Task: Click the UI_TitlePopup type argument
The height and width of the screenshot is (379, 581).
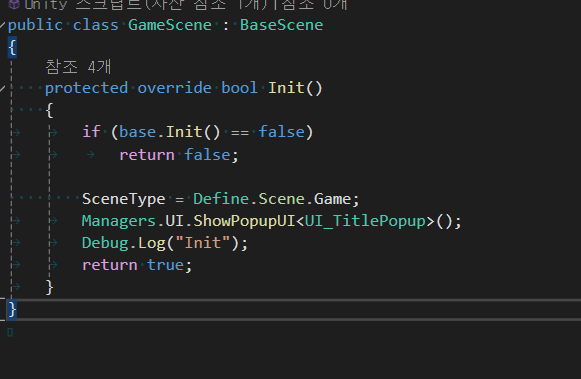Action: [x=365, y=221]
